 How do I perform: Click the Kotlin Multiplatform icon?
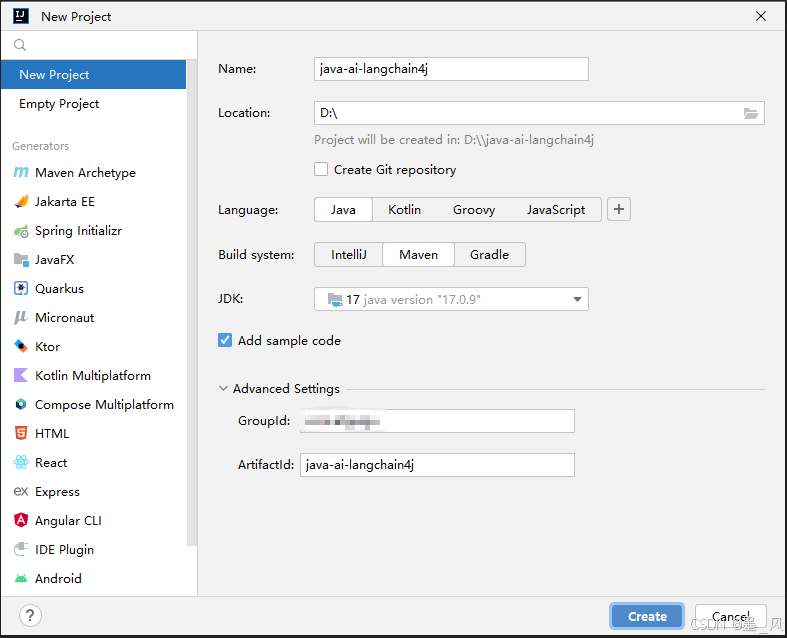(21, 375)
